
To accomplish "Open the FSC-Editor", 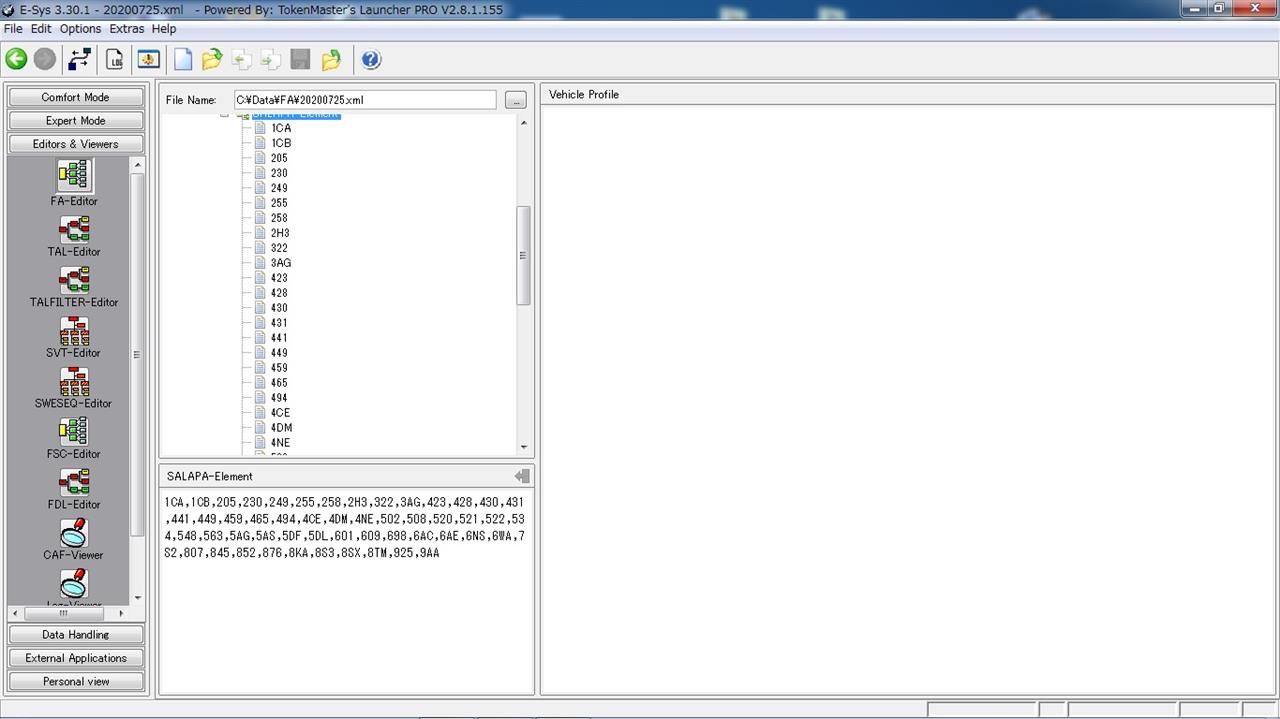I will coord(74,439).
